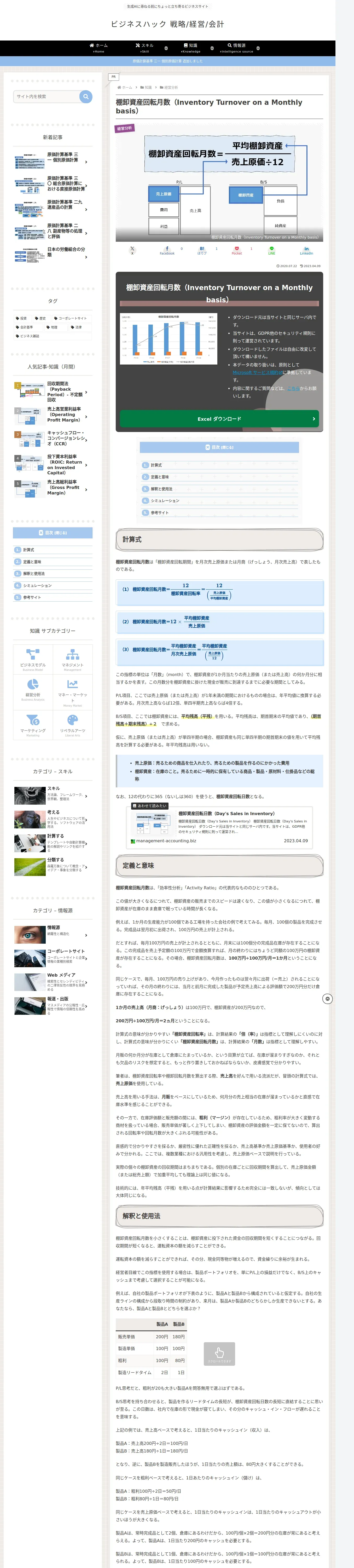Click the arrow beside 投下資本利益率 (ROIC)

click(86, 465)
